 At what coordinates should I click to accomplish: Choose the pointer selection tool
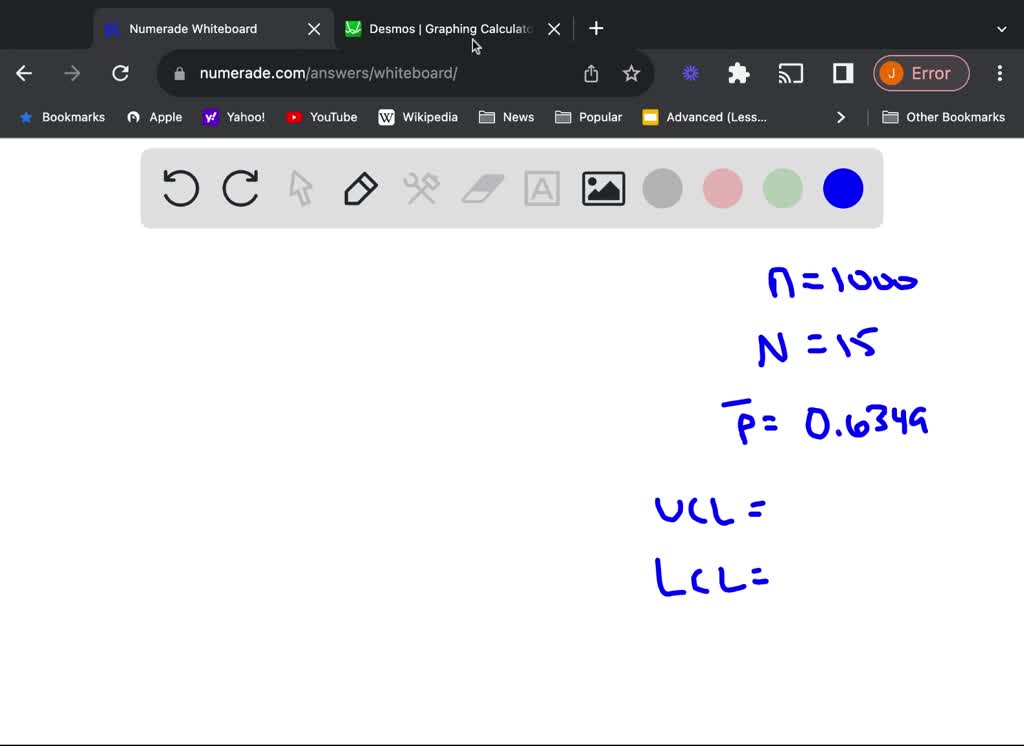pyautogui.click(x=300, y=188)
